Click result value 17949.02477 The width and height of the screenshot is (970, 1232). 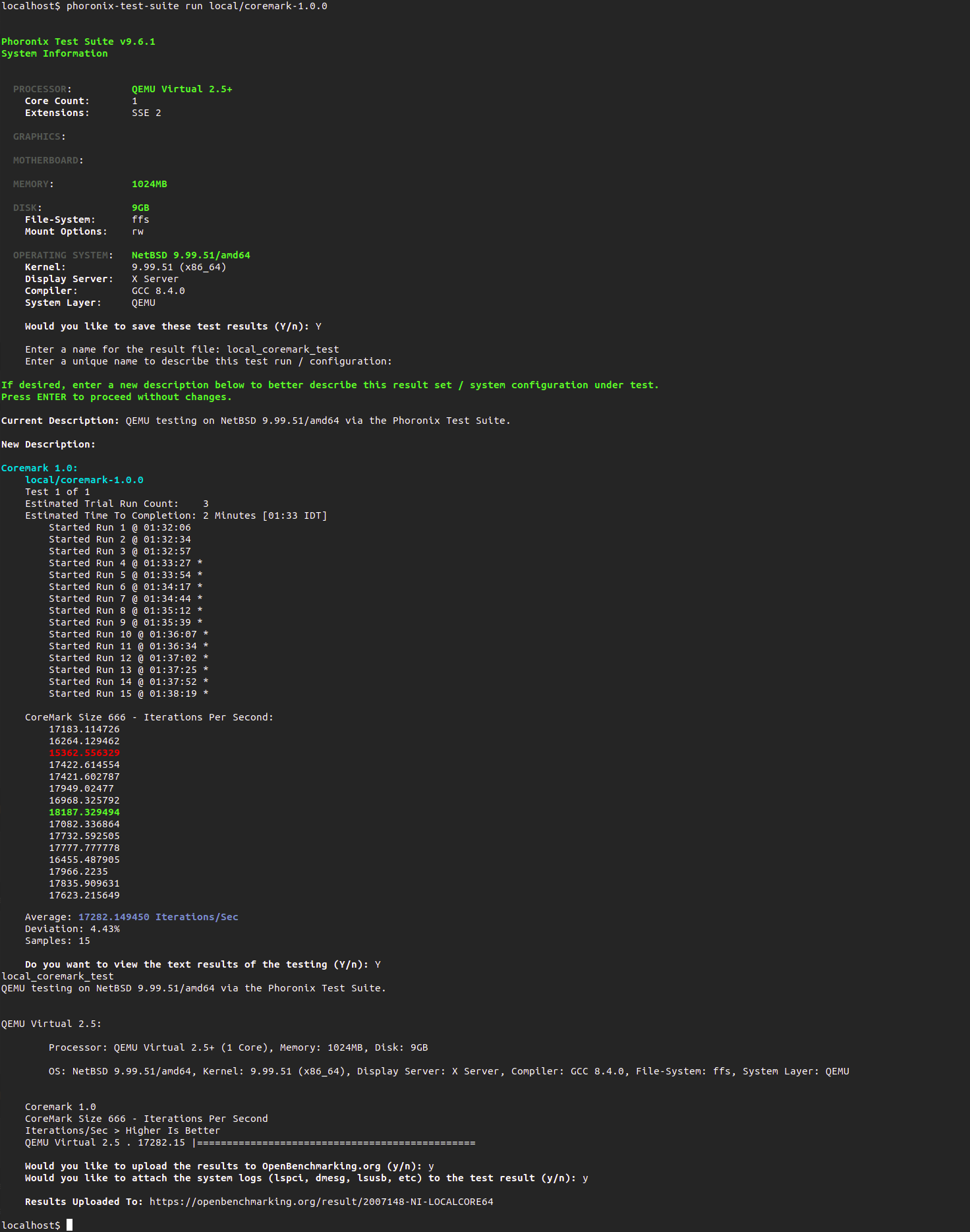pyautogui.click(x=81, y=788)
